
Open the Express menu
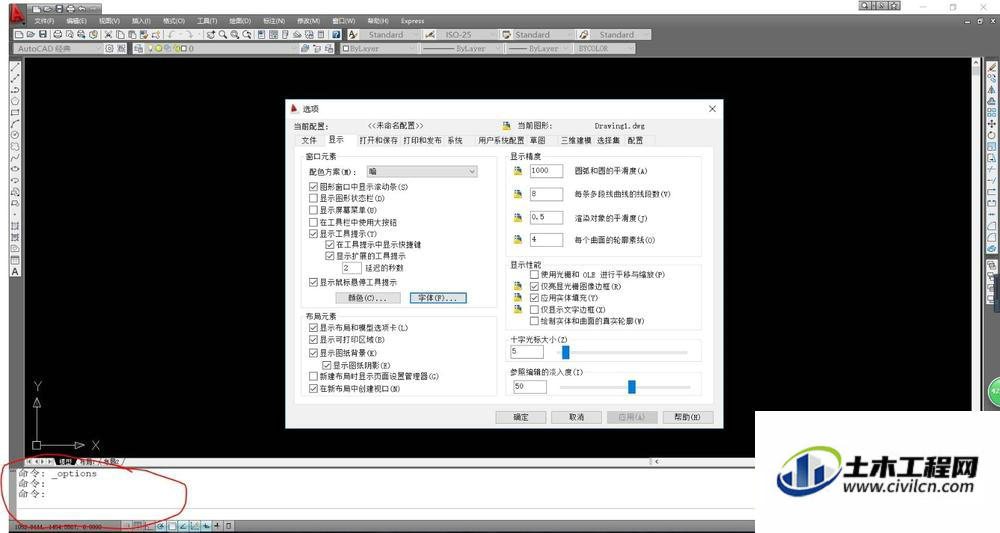point(413,21)
